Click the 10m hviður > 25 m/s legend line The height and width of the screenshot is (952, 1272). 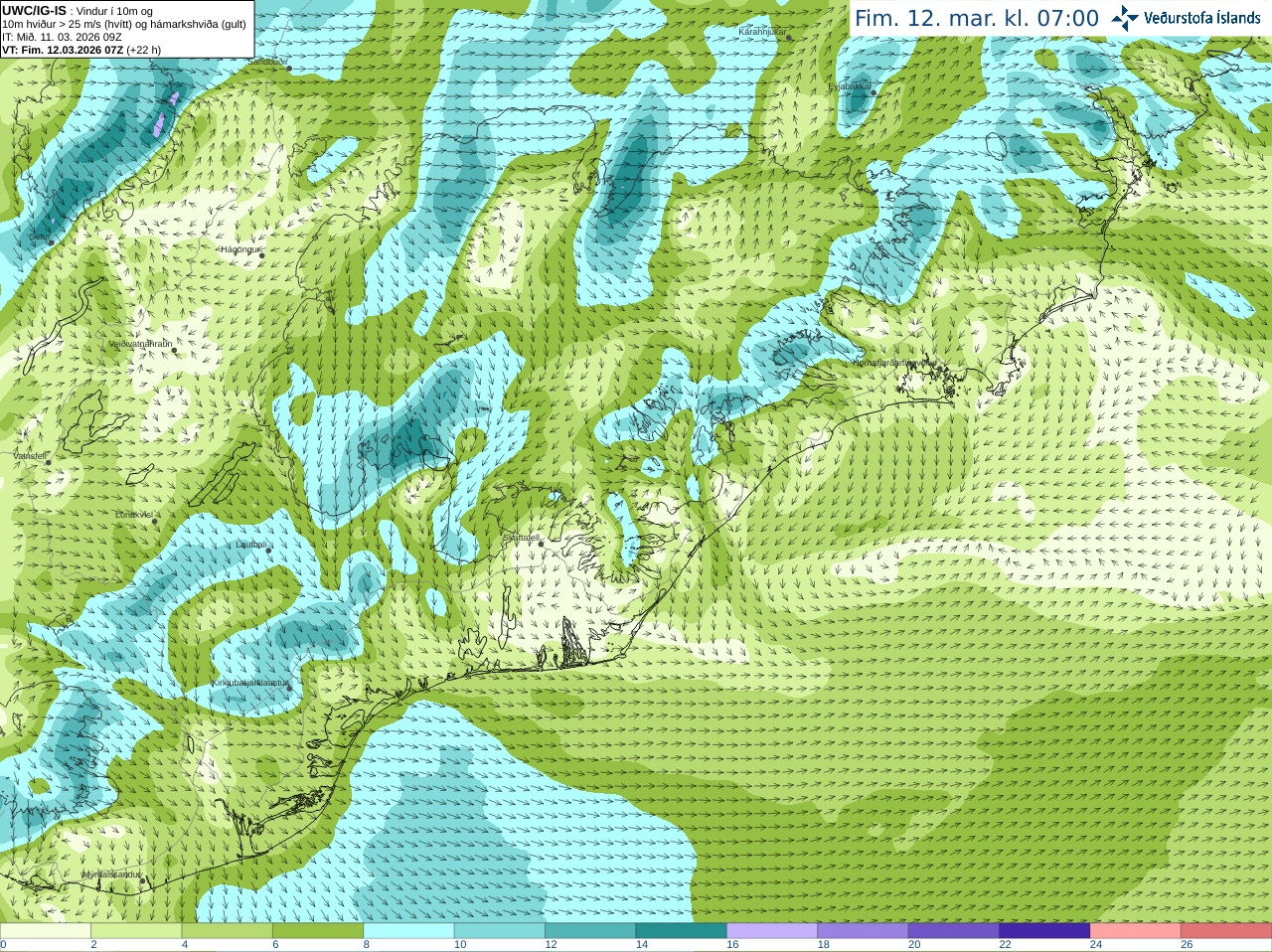pyautogui.click(x=124, y=24)
